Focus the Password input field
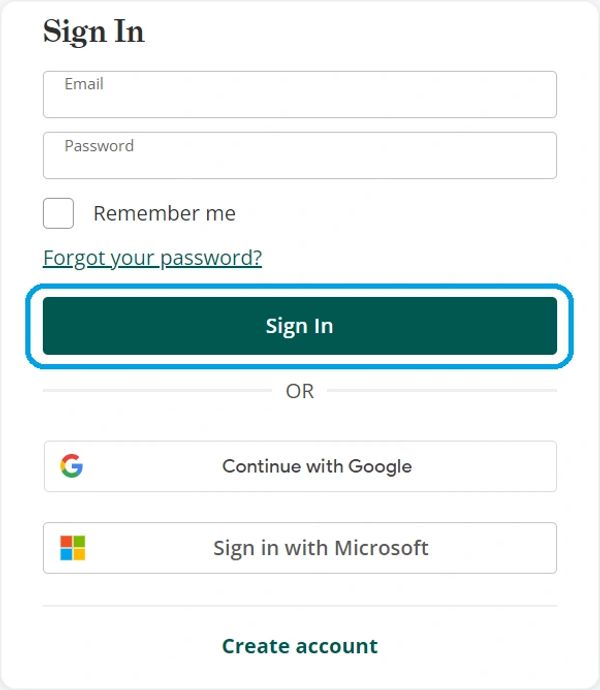 click(300, 160)
